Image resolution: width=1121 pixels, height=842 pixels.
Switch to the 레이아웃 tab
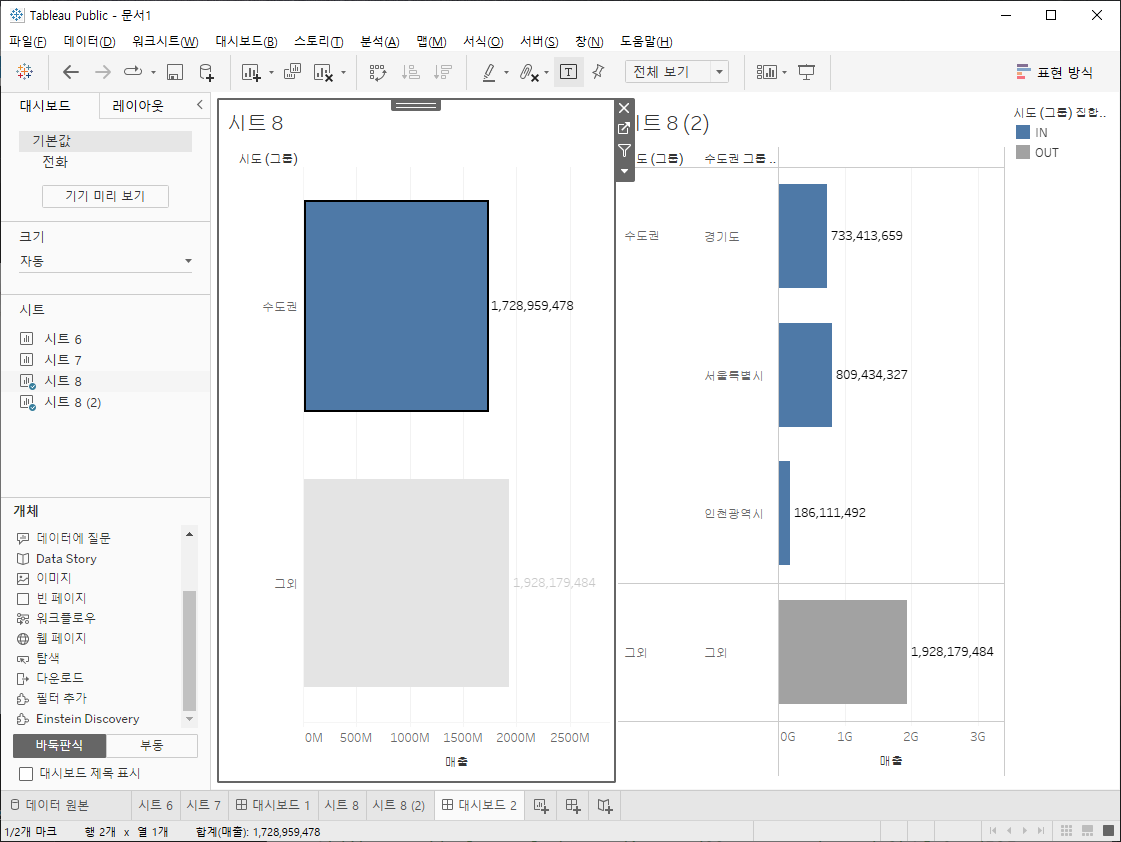point(138,106)
